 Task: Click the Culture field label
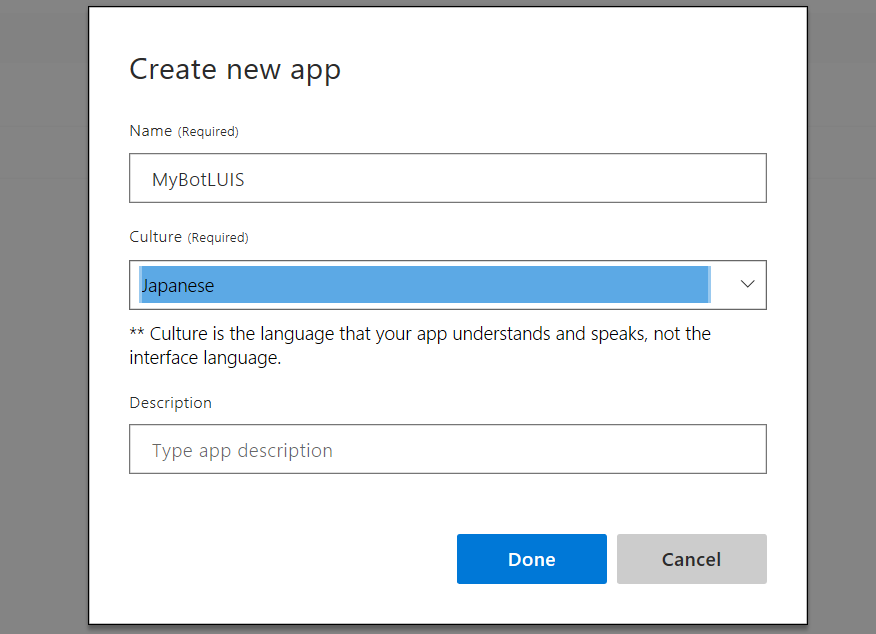click(153, 237)
